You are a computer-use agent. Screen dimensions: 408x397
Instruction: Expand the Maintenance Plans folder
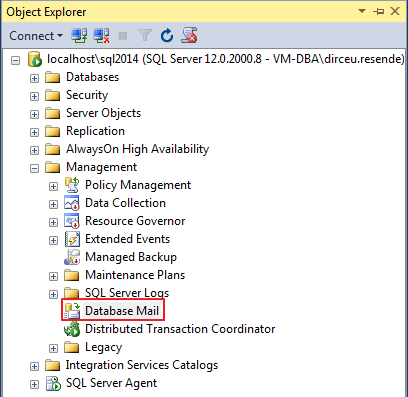[x=53, y=276]
